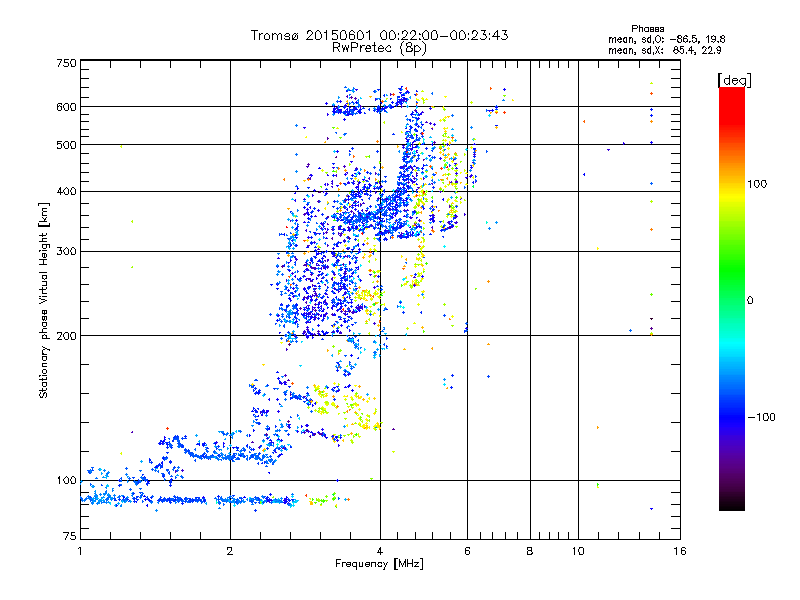Click the y-axis label '75'
This screenshot has width=800, height=600.
(70, 536)
